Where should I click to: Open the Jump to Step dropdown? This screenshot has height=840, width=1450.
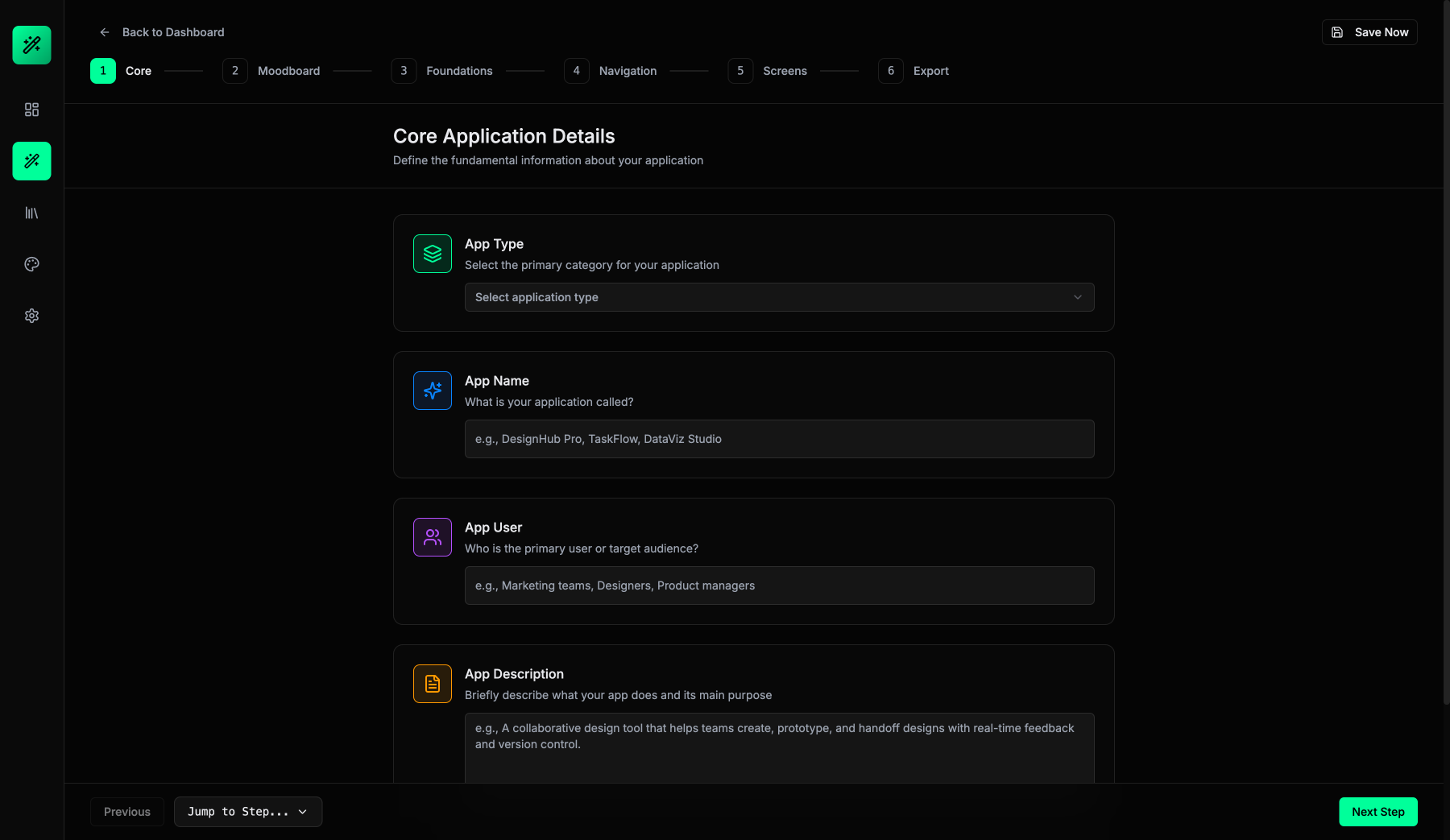click(x=248, y=812)
